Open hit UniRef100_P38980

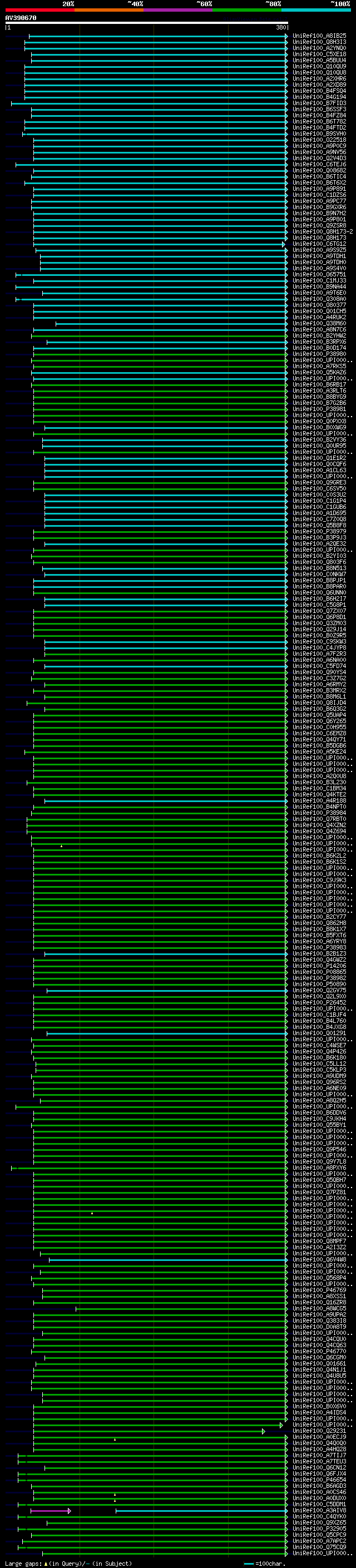319,354
